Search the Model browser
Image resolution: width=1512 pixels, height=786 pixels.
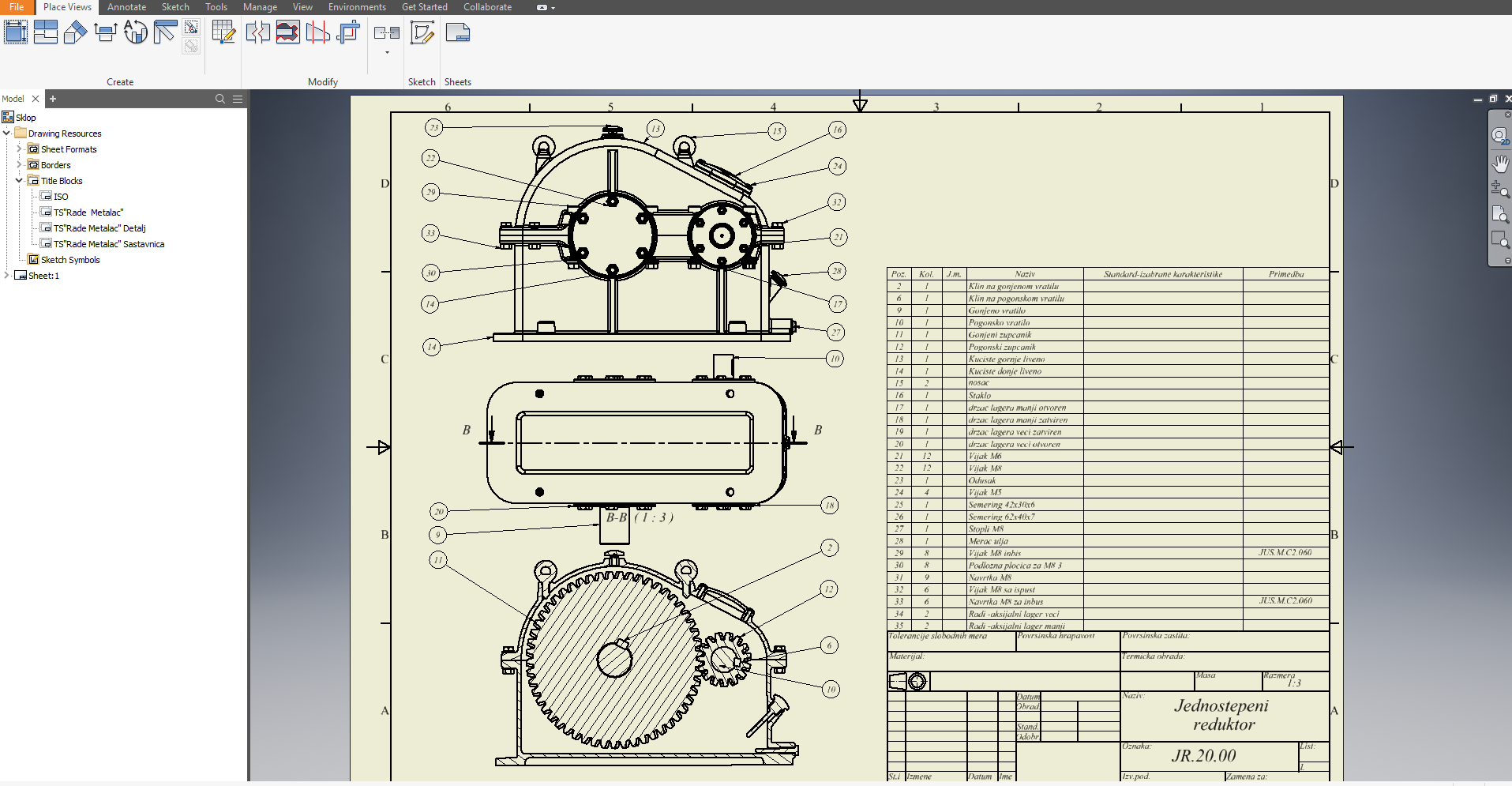click(220, 99)
